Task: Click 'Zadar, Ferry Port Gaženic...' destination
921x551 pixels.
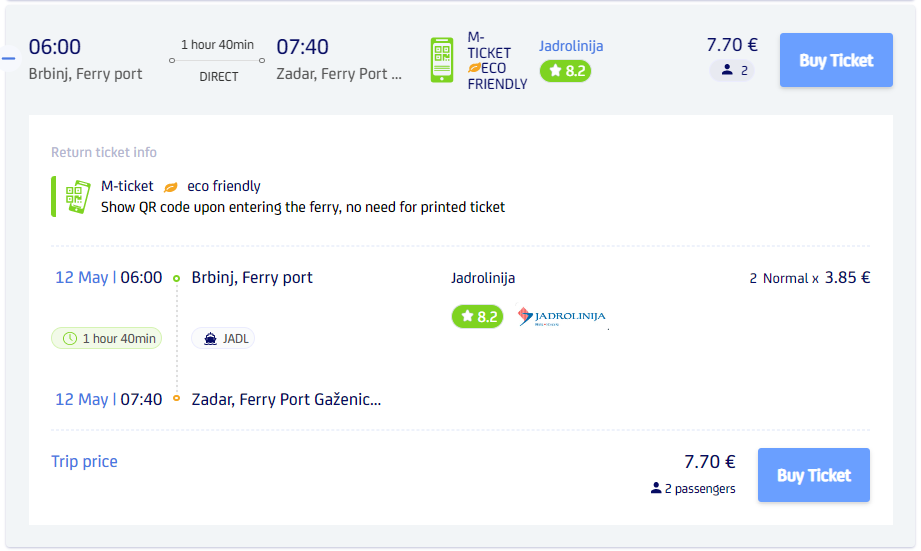Action: (x=286, y=399)
